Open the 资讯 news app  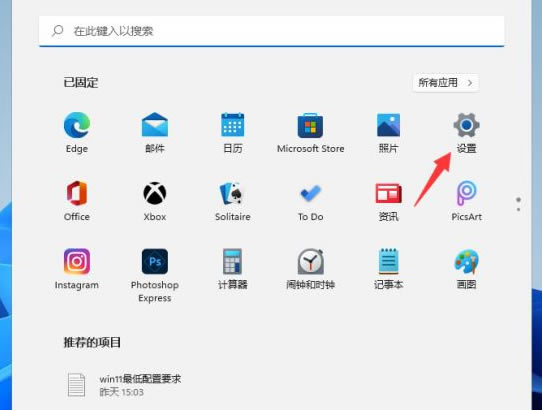coord(389,201)
